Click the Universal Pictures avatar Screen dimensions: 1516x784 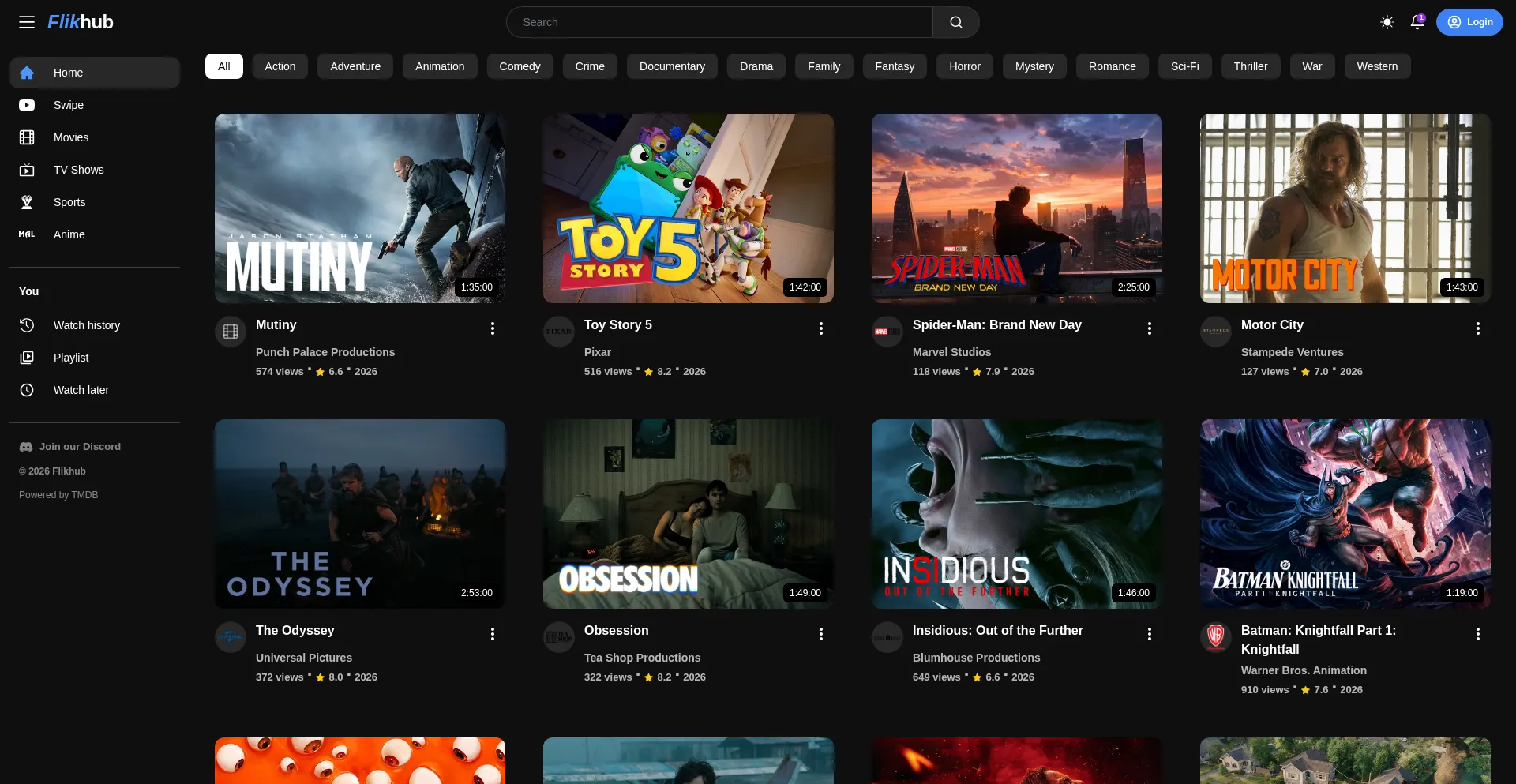[x=231, y=637]
